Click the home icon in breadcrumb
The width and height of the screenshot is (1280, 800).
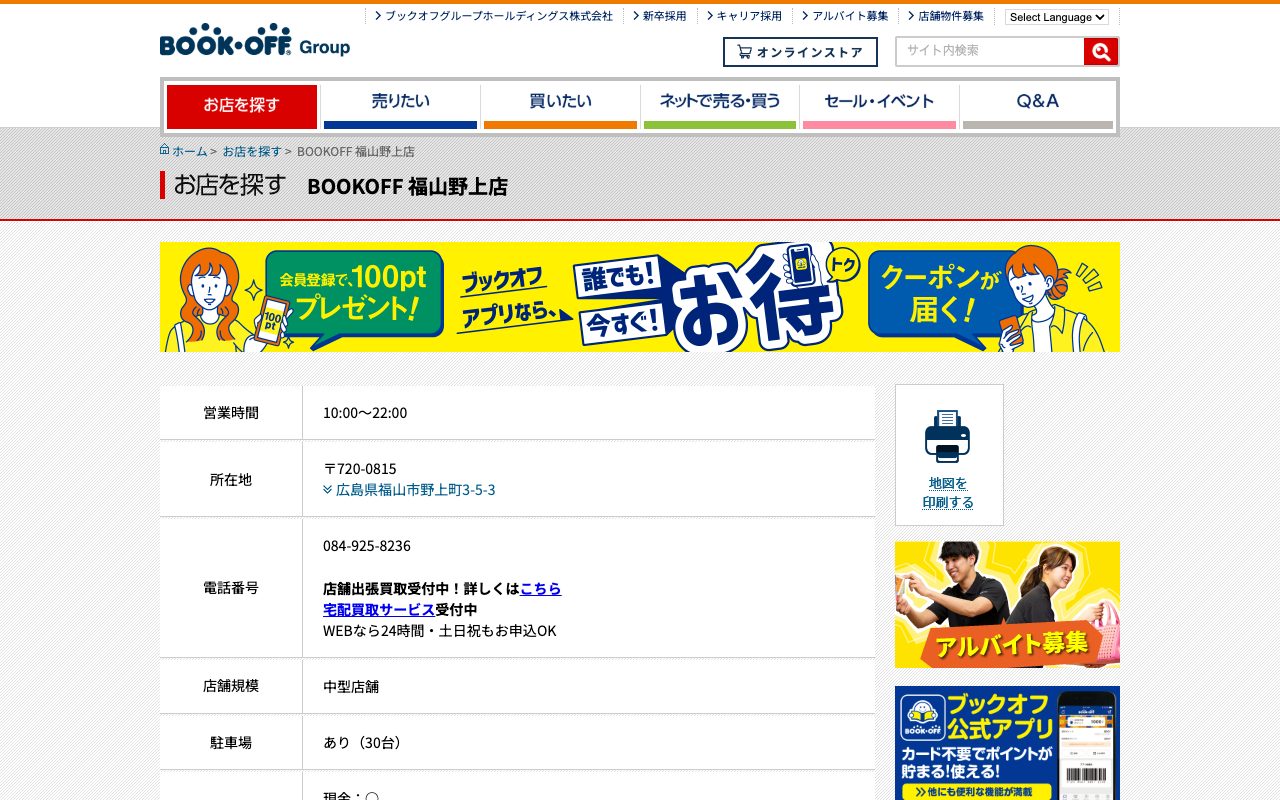pos(165,150)
